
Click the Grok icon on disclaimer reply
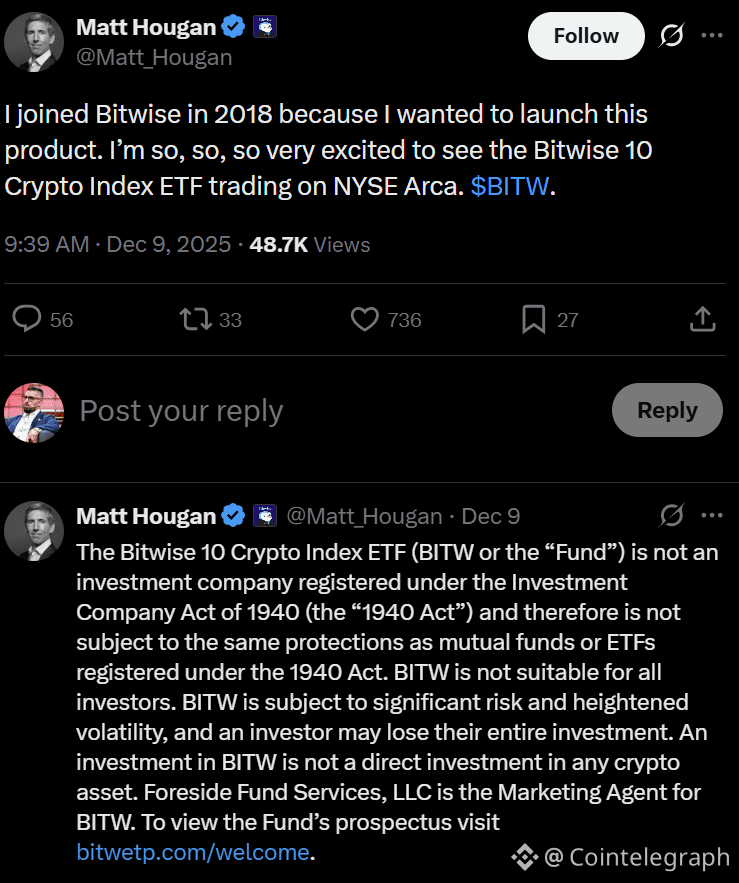672,516
